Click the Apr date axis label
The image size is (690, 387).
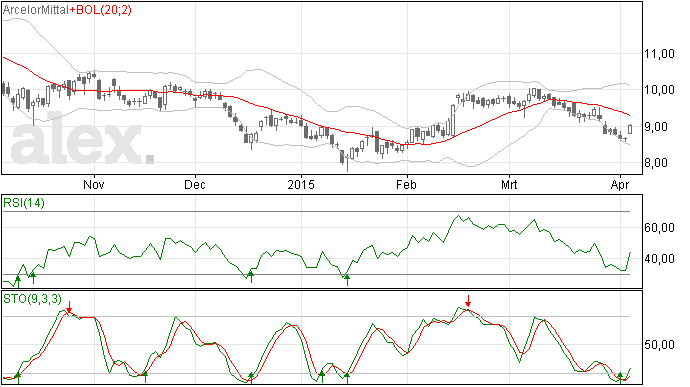(x=620, y=184)
